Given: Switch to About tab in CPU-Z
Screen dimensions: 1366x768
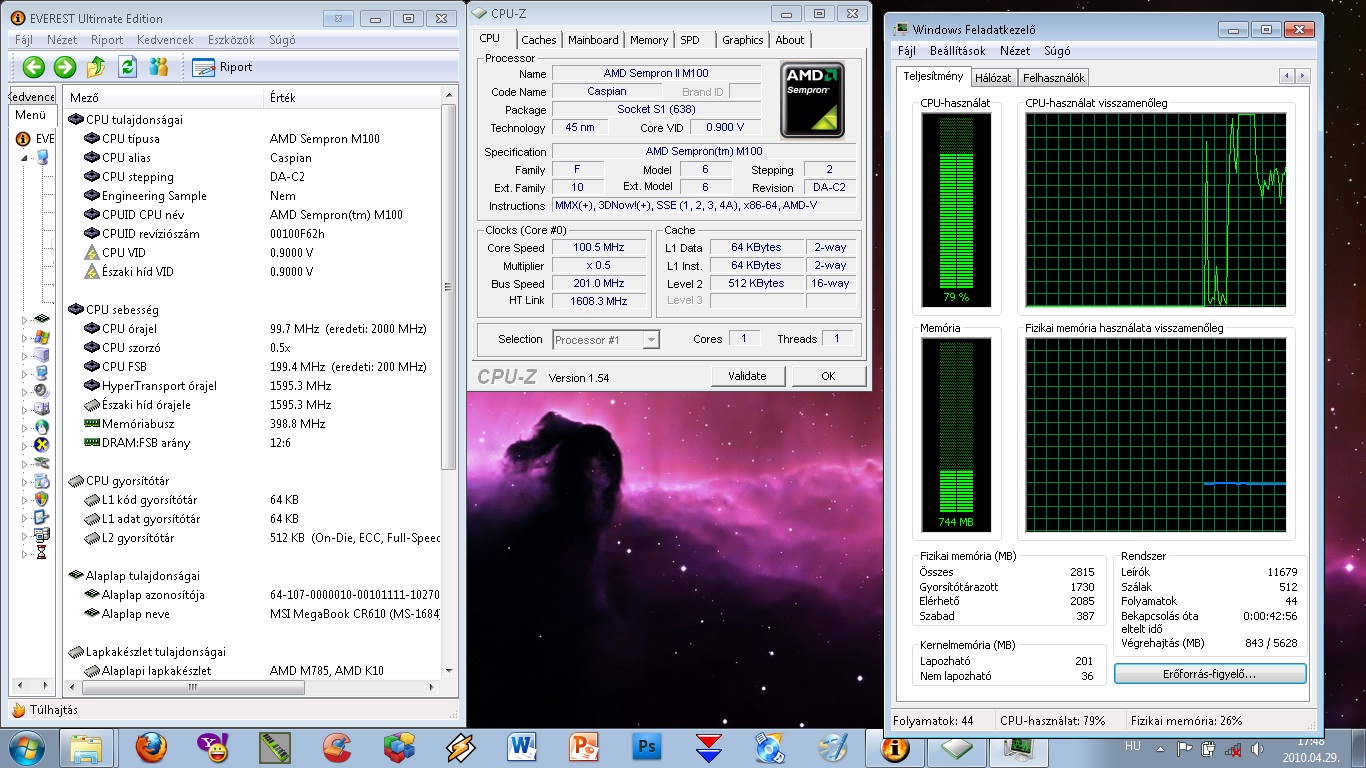Looking at the screenshot, I should (790, 40).
